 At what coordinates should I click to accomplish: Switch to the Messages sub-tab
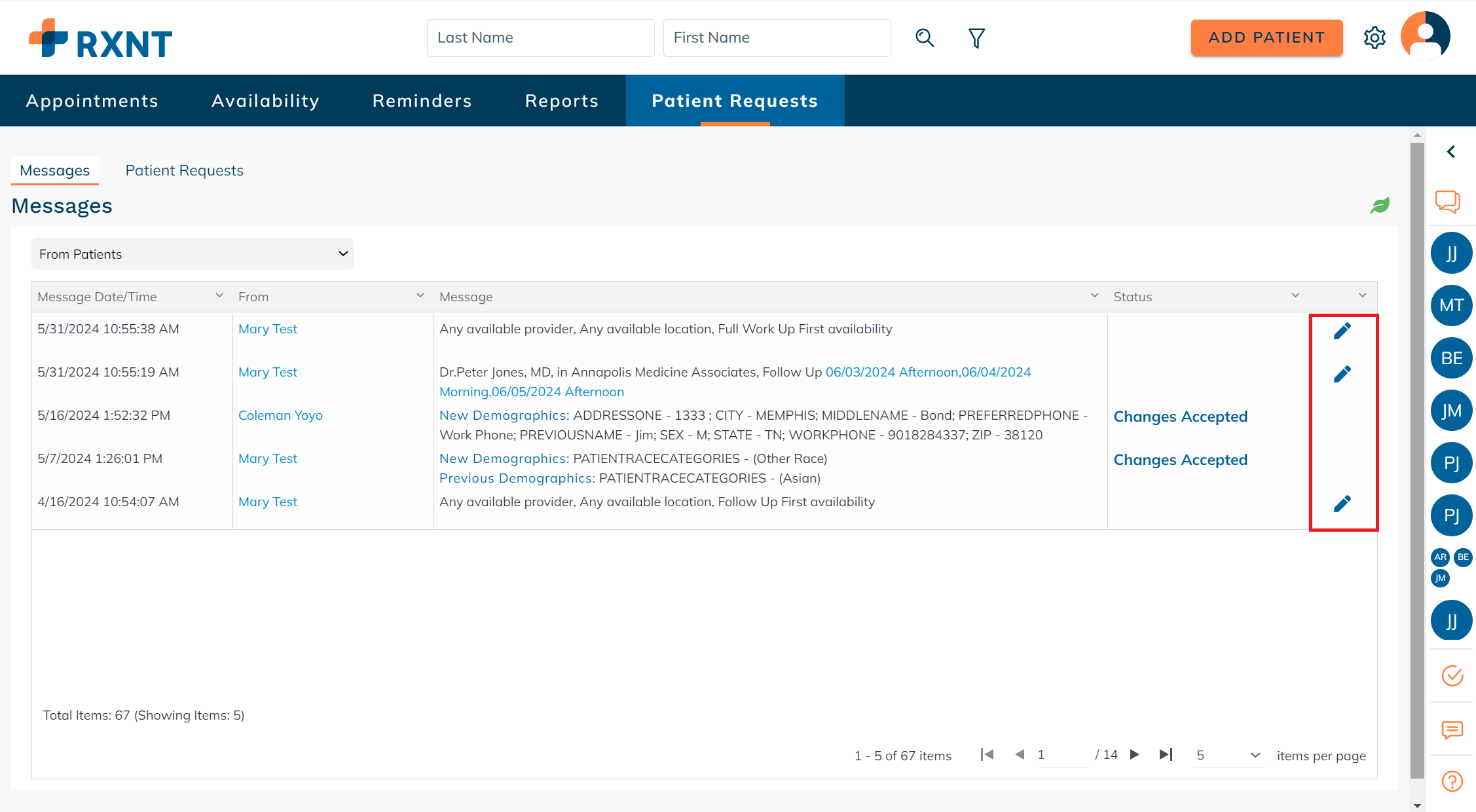point(55,170)
